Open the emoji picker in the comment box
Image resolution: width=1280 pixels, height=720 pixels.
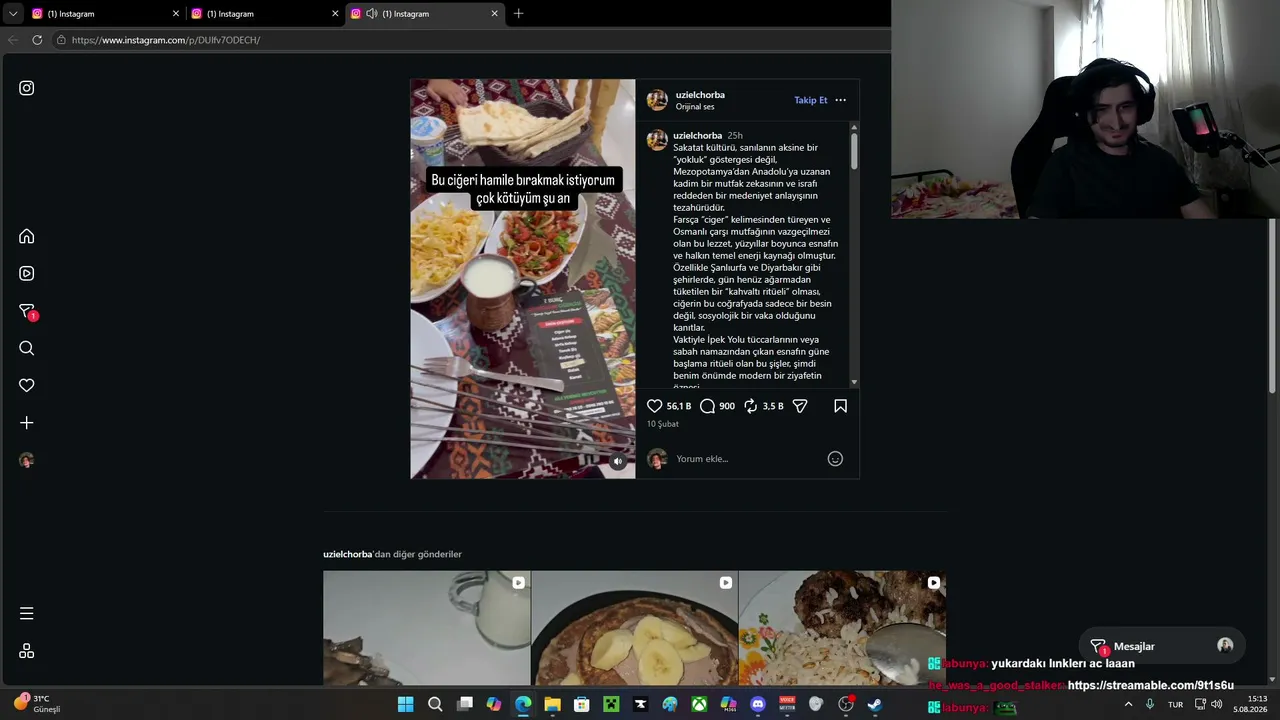835,459
